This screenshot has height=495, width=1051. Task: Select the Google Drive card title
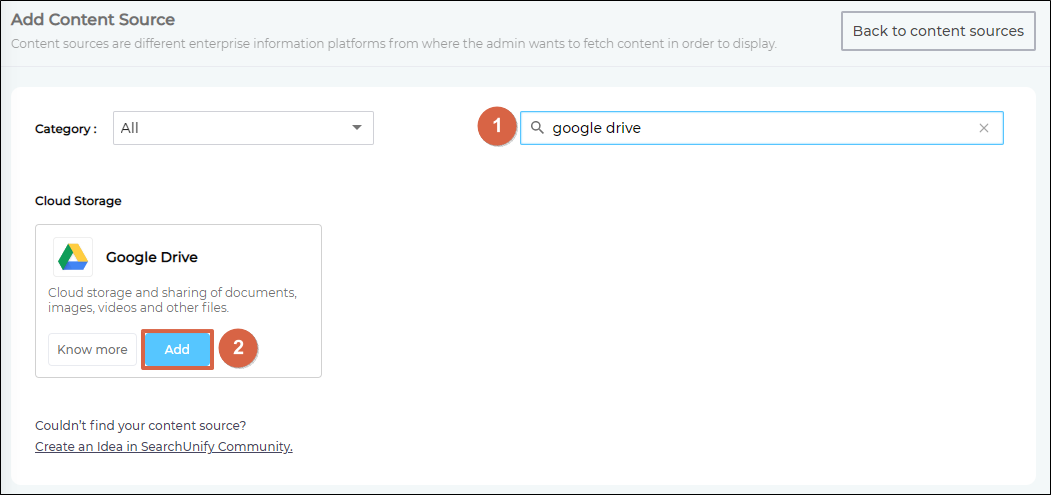click(152, 257)
